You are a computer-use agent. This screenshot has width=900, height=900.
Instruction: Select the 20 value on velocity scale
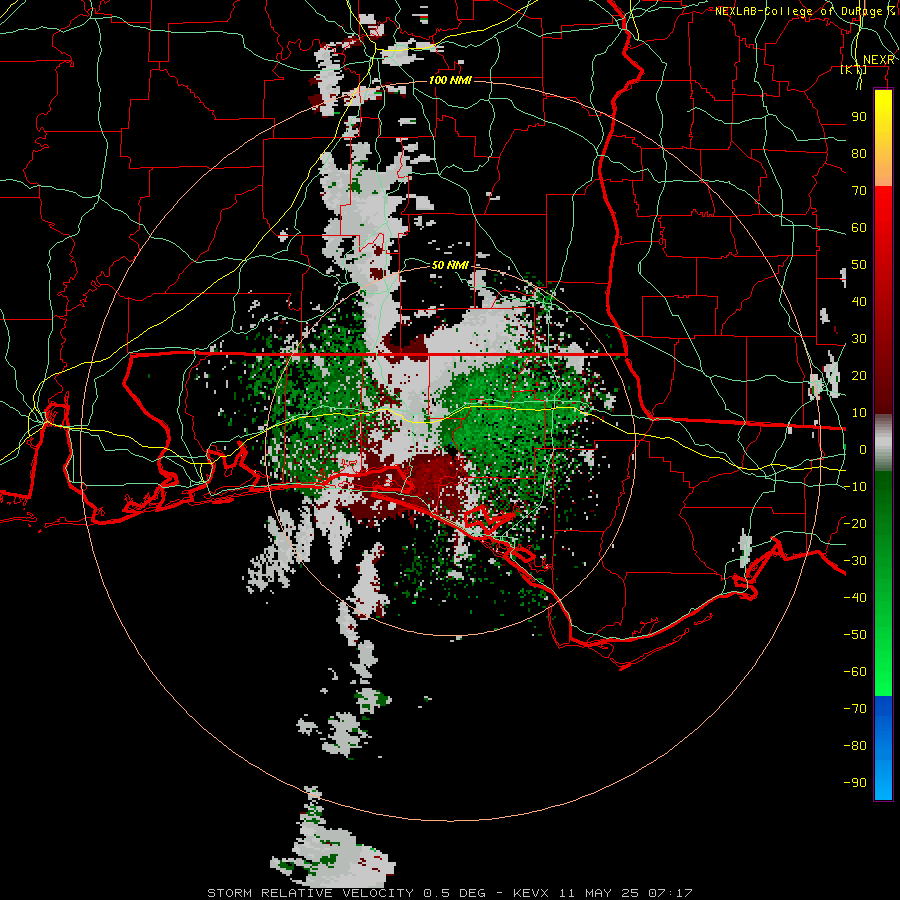859,375
